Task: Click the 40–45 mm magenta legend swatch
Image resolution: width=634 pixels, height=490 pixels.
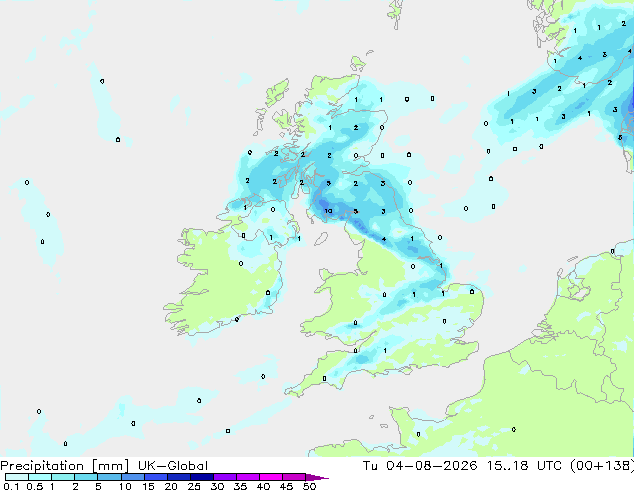Action: [271, 477]
